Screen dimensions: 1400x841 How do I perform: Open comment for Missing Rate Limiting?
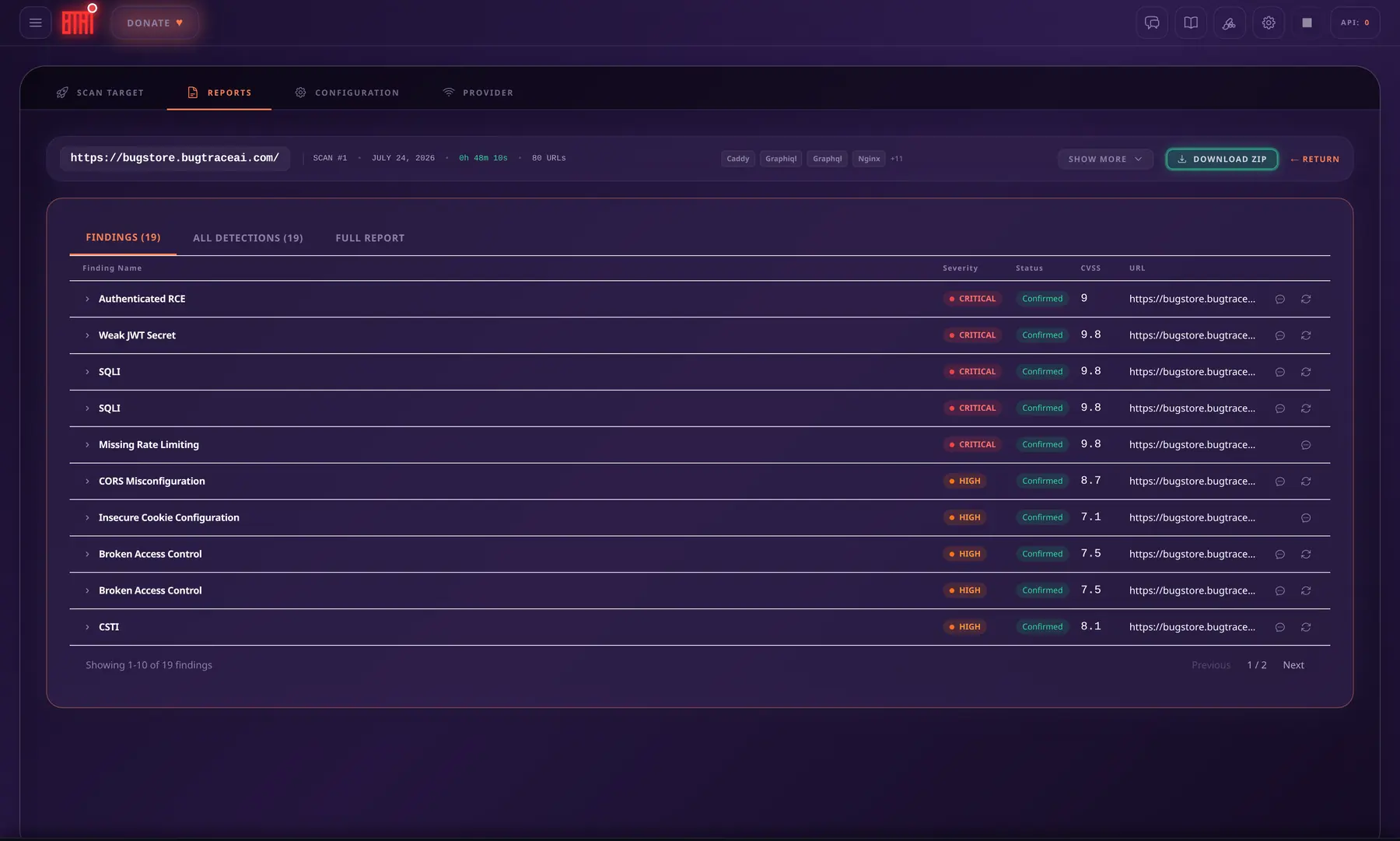point(1306,445)
